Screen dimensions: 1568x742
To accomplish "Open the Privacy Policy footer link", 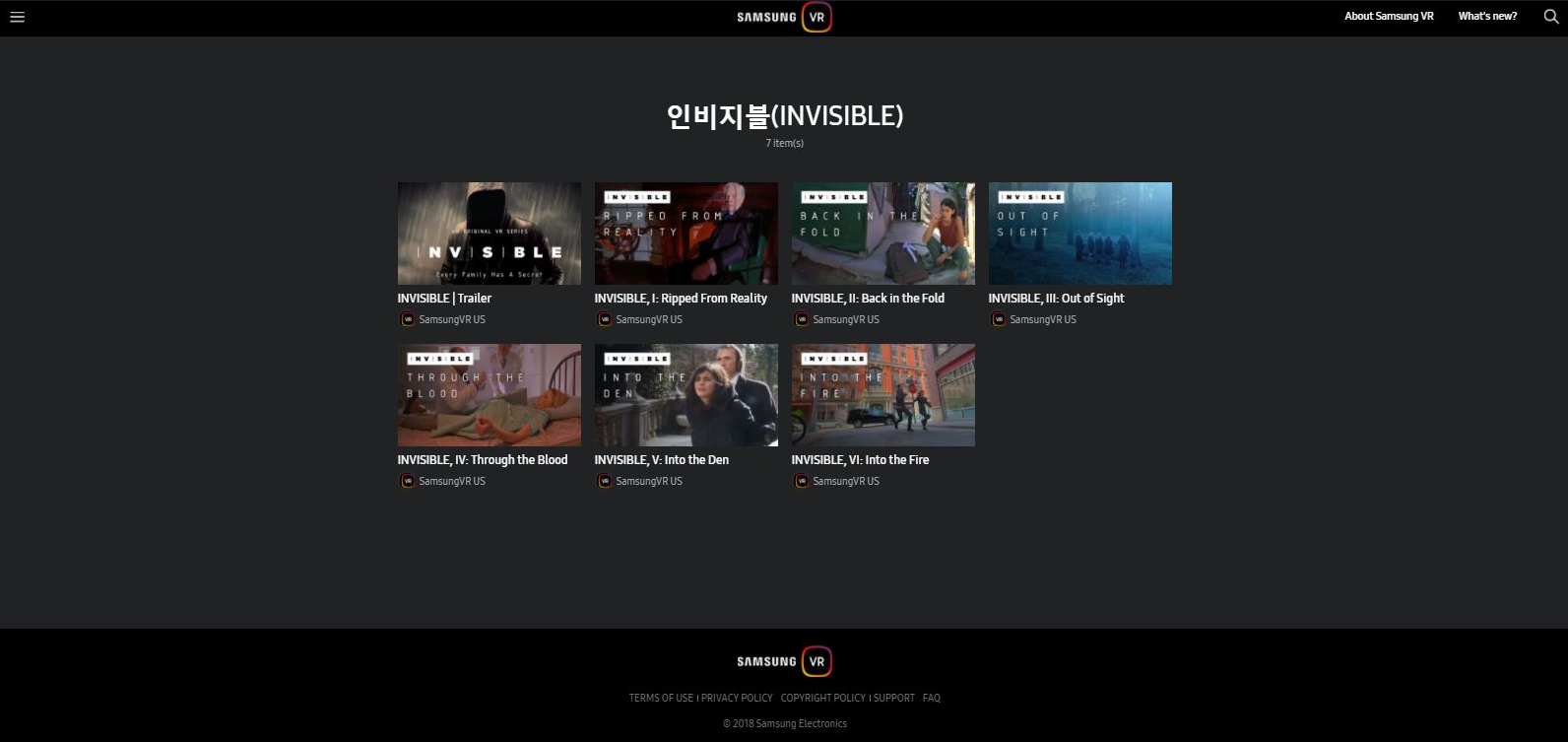I will [x=737, y=698].
